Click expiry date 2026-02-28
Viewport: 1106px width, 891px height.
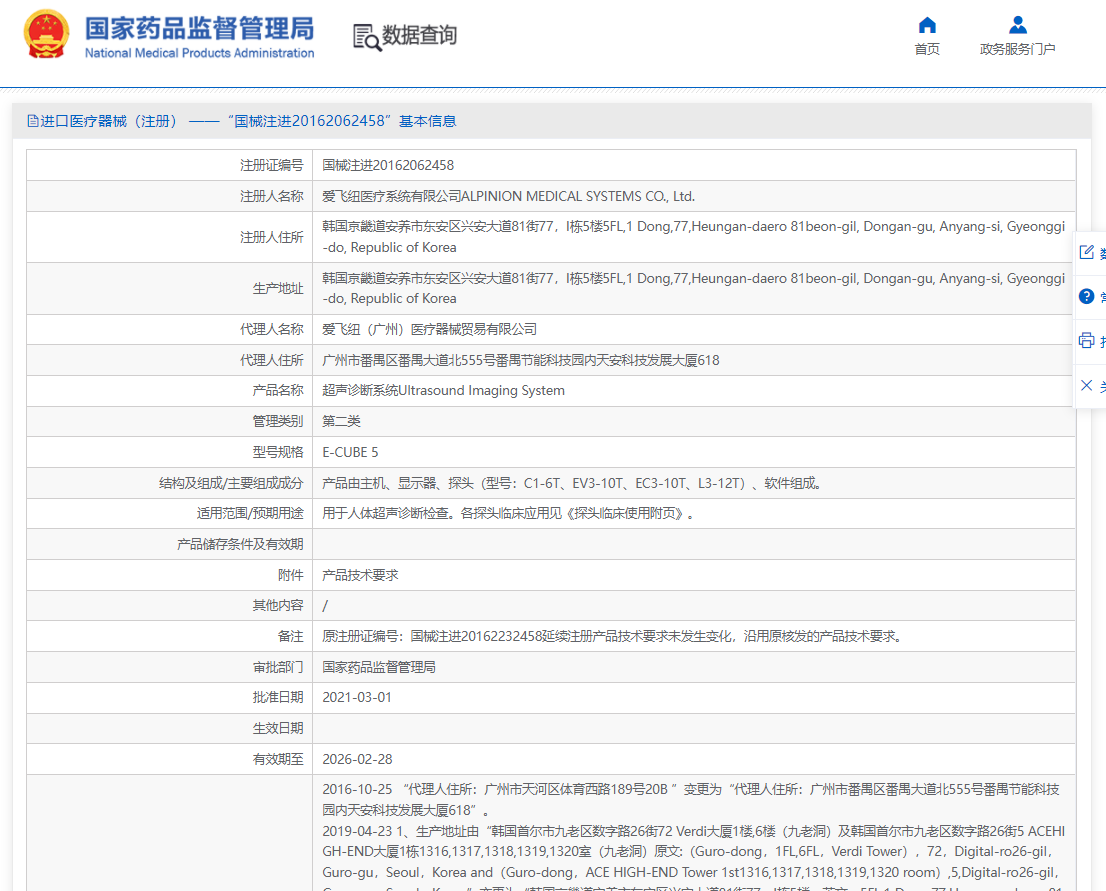(357, 759)
